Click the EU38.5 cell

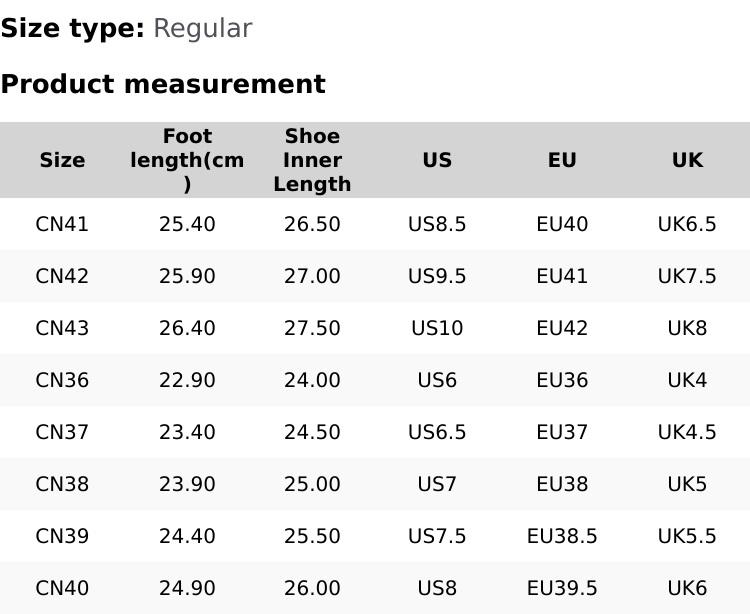tap(562, 536)
